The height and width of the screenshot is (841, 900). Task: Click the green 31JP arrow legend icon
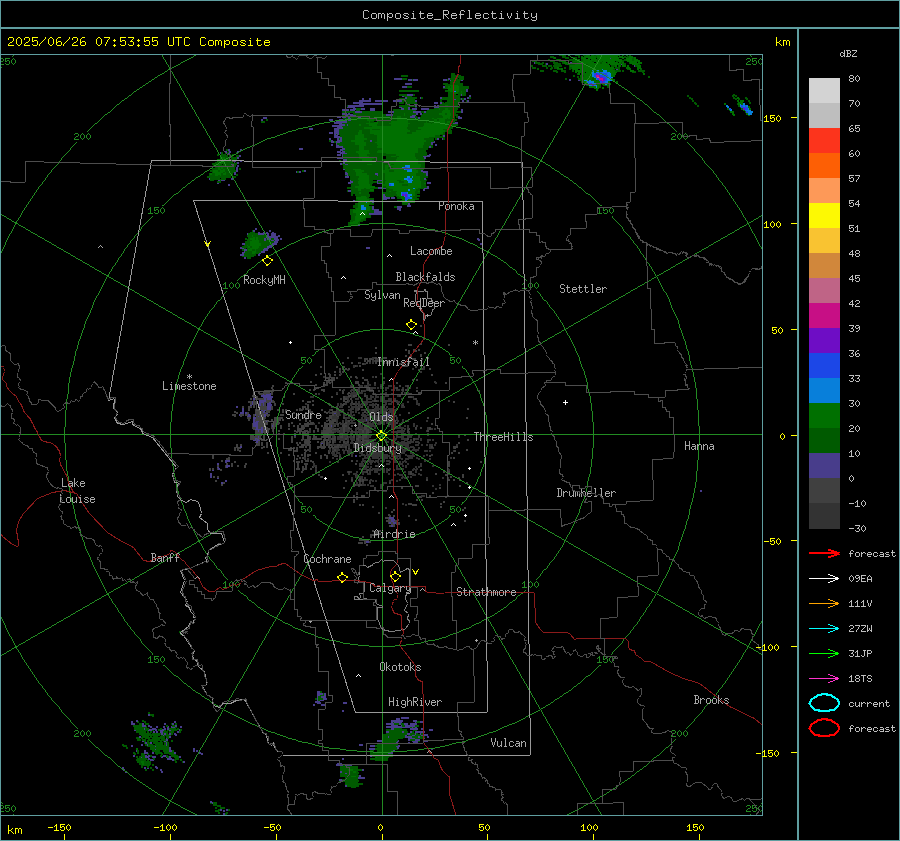click(824, 653)
